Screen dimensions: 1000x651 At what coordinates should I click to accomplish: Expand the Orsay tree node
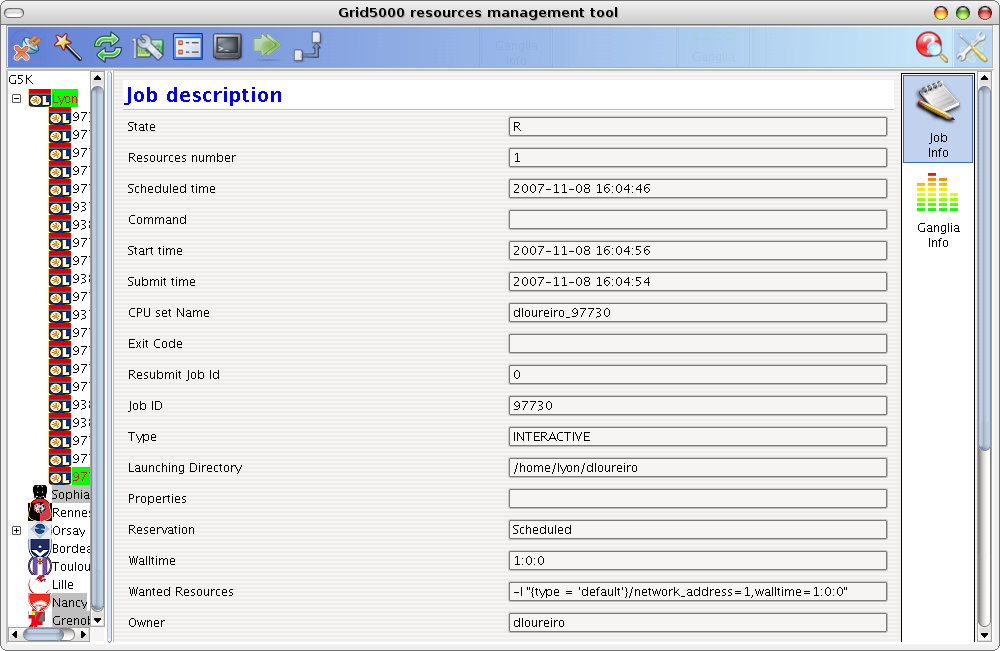[17, 530]
